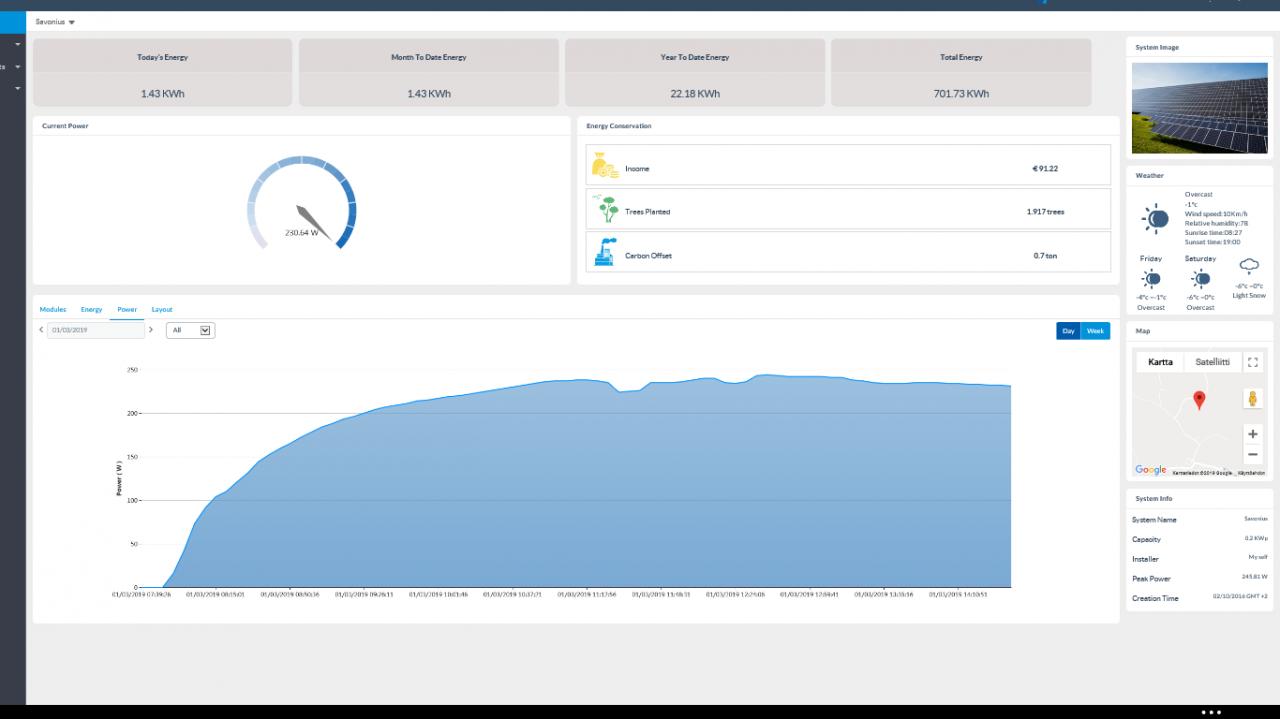Click Saturday's overcast forecast icon
Screen dimensions: 1280x719
[x=1200, y=280]
